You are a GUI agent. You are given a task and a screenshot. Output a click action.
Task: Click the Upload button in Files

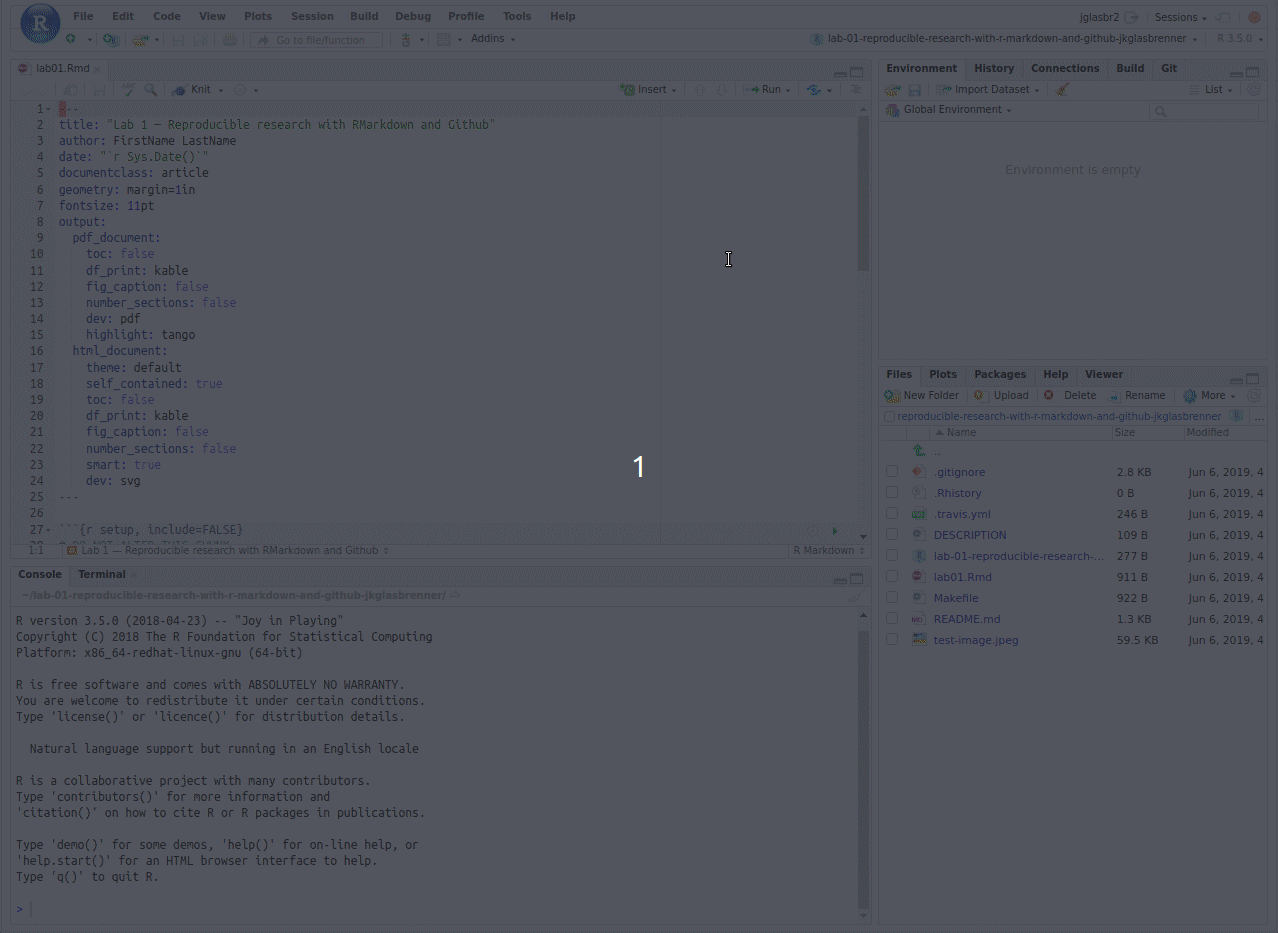[x=1001, y=396]
